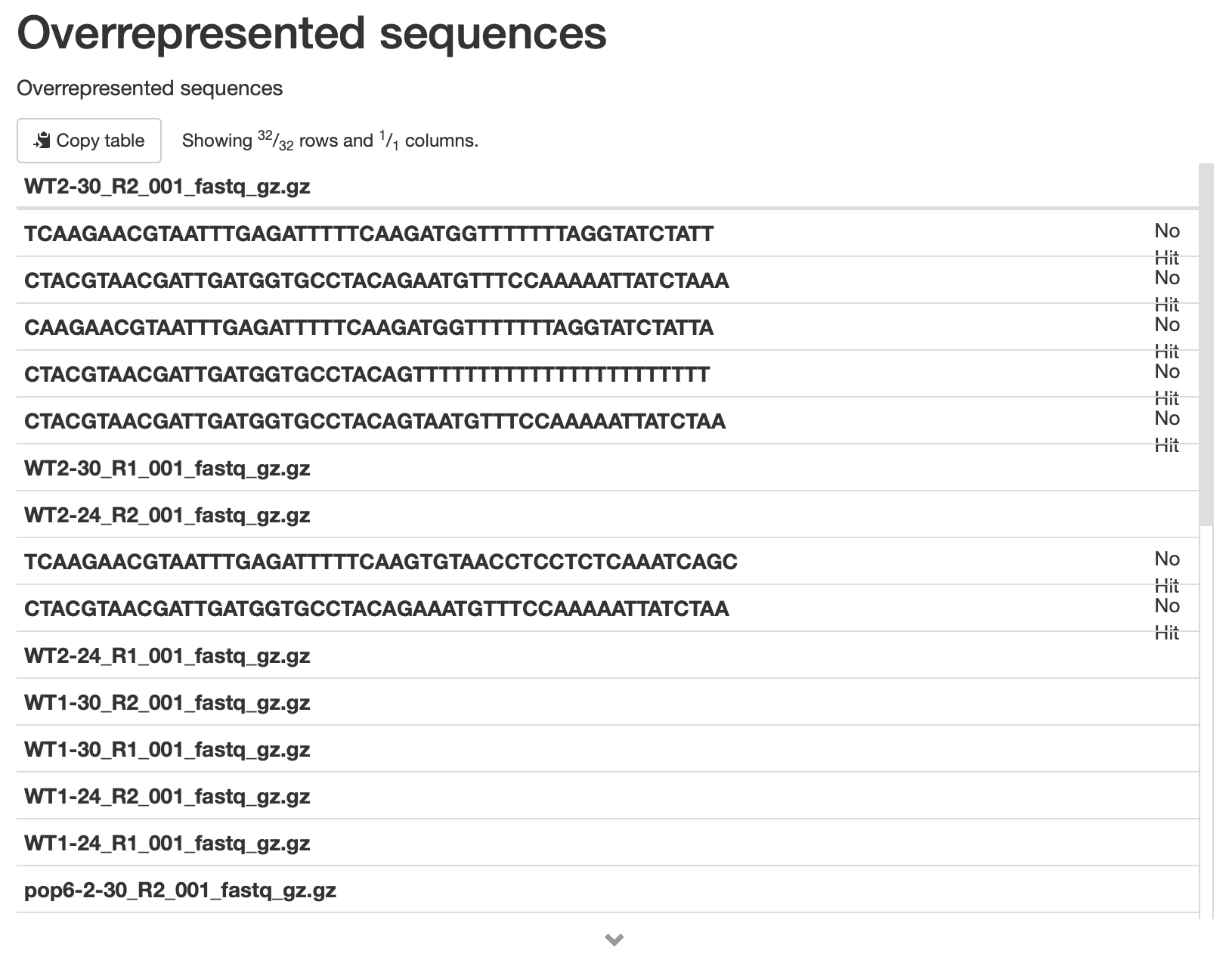The height and width of the screenshot is (957, 1232).
Task: Select the WT1-30_R2_001_fastq_gz.gz row
Action: [x=608, y=702]
